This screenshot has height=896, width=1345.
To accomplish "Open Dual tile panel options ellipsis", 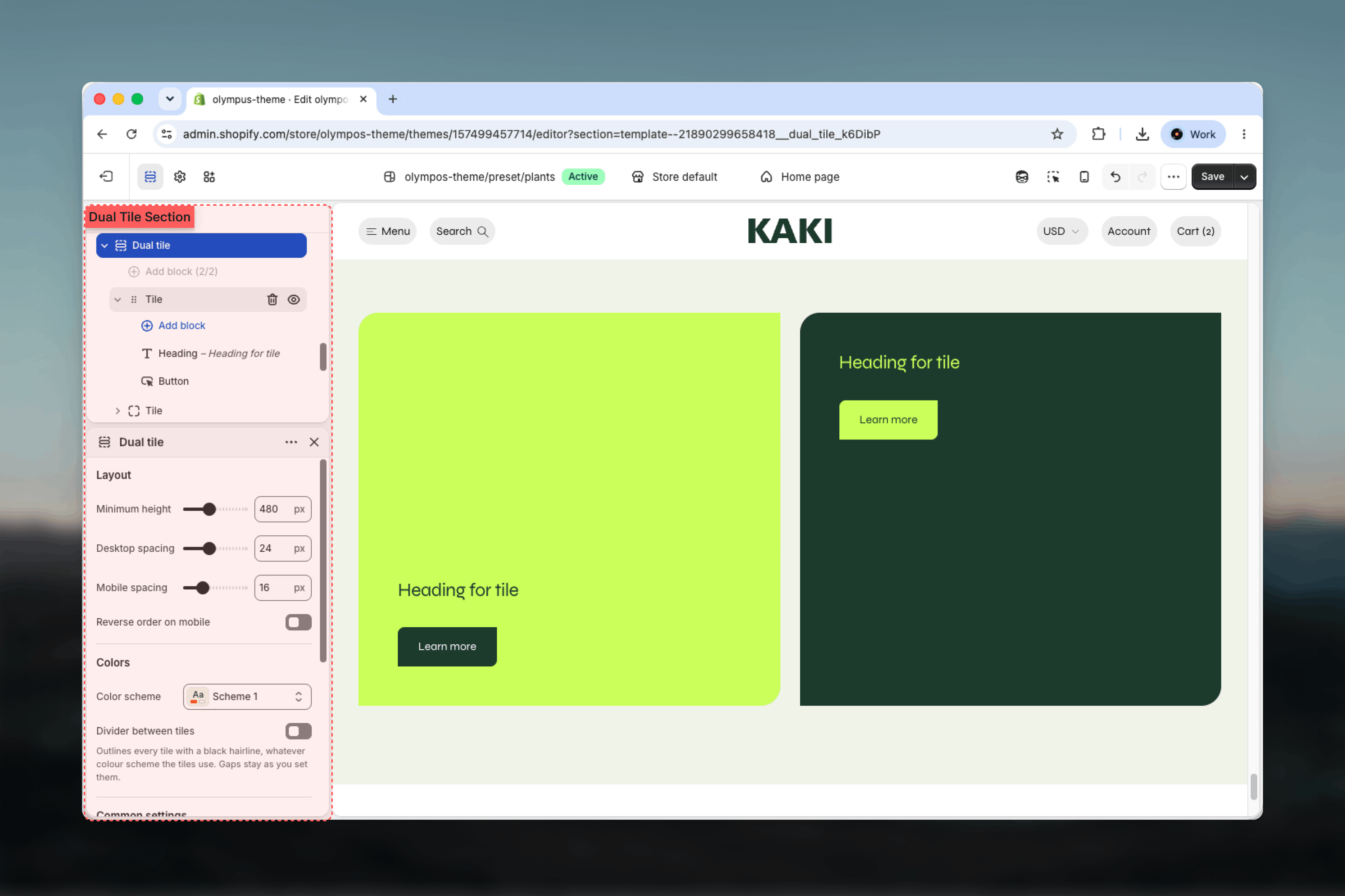I will (291, 442).
